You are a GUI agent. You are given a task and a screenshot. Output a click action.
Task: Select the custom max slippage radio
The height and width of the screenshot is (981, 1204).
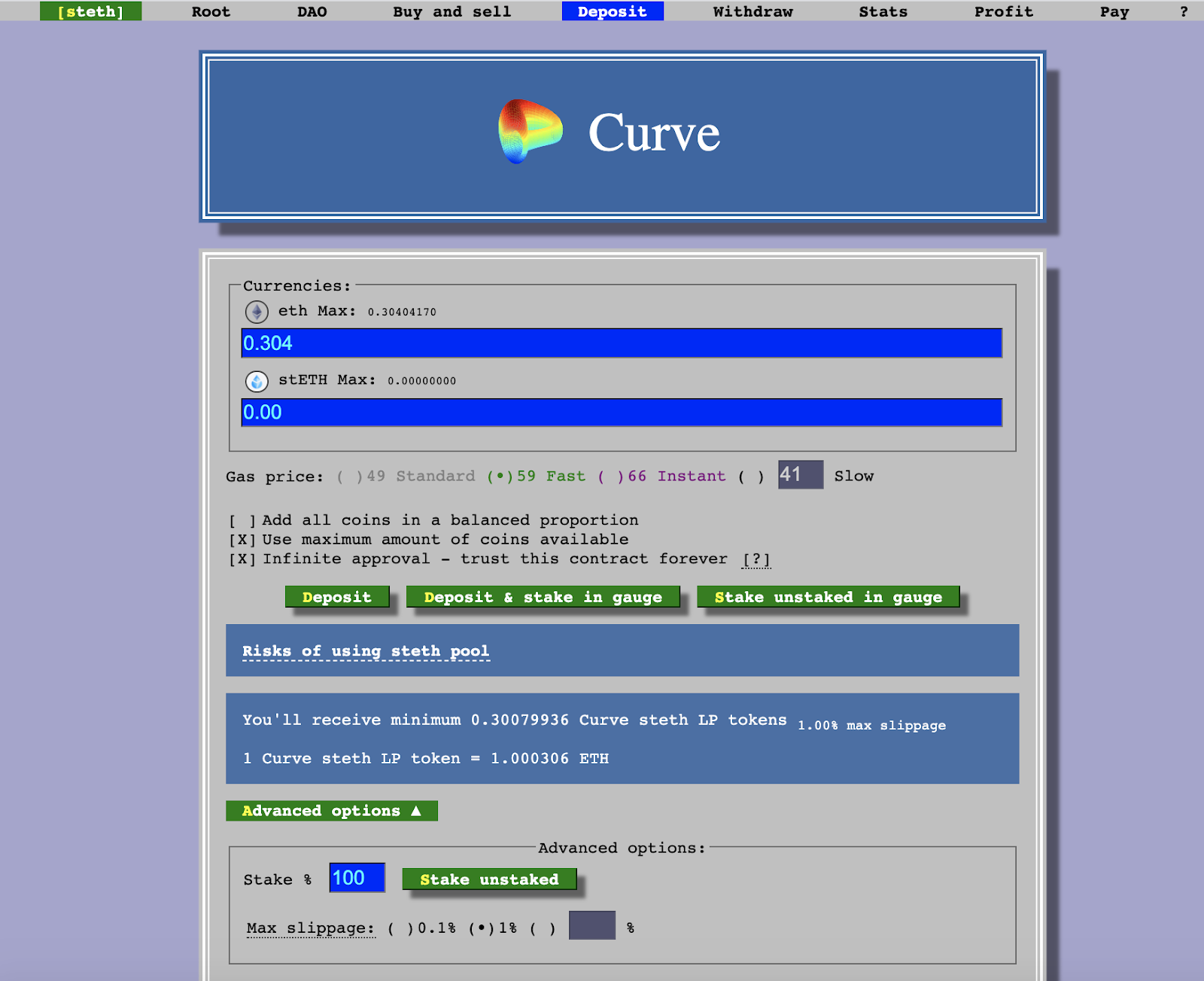(543, 928)
